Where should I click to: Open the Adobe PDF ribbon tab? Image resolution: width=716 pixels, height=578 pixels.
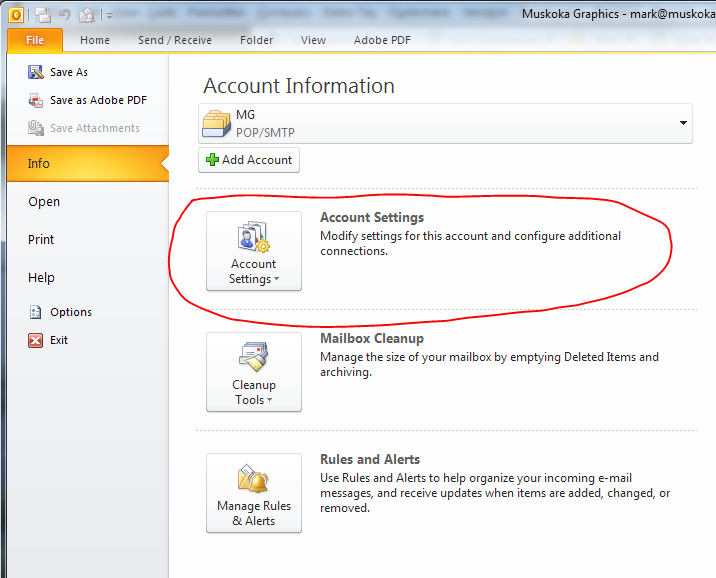pos(382,40)
